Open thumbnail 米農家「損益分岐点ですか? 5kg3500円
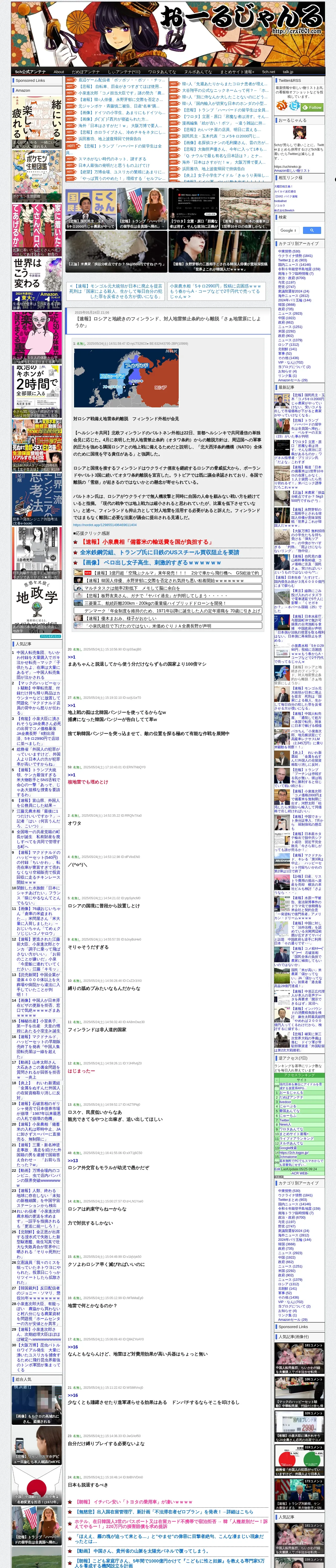The image size is (336, 1568). click(116, 251)
